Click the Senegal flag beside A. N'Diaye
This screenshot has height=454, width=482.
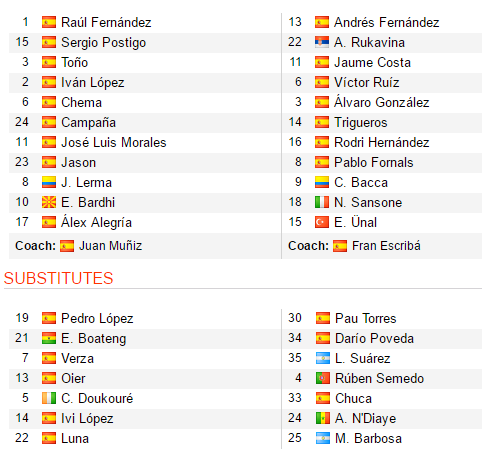tap(323, 418)
